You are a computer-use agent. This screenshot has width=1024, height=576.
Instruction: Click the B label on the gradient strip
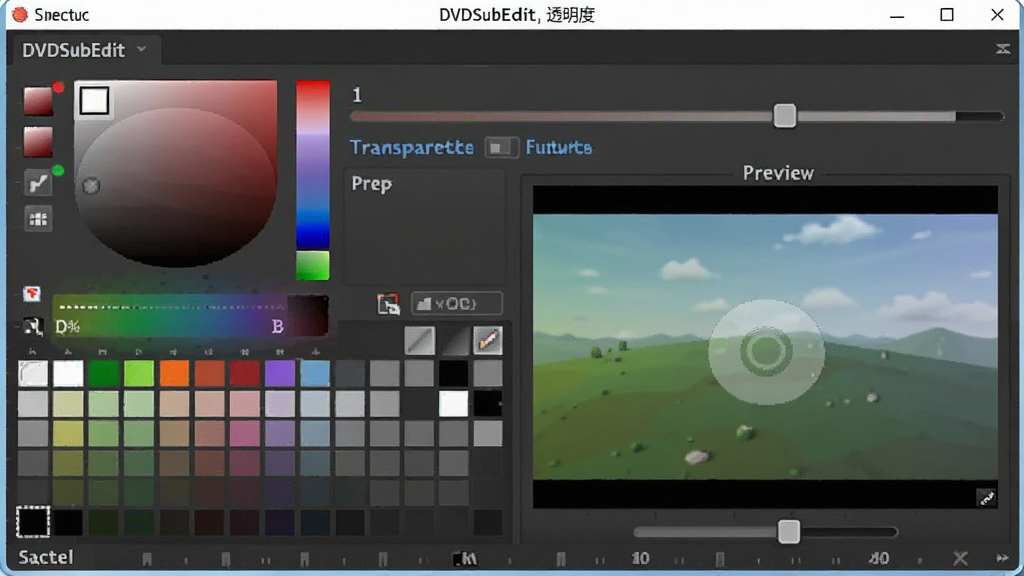point(278,327)
